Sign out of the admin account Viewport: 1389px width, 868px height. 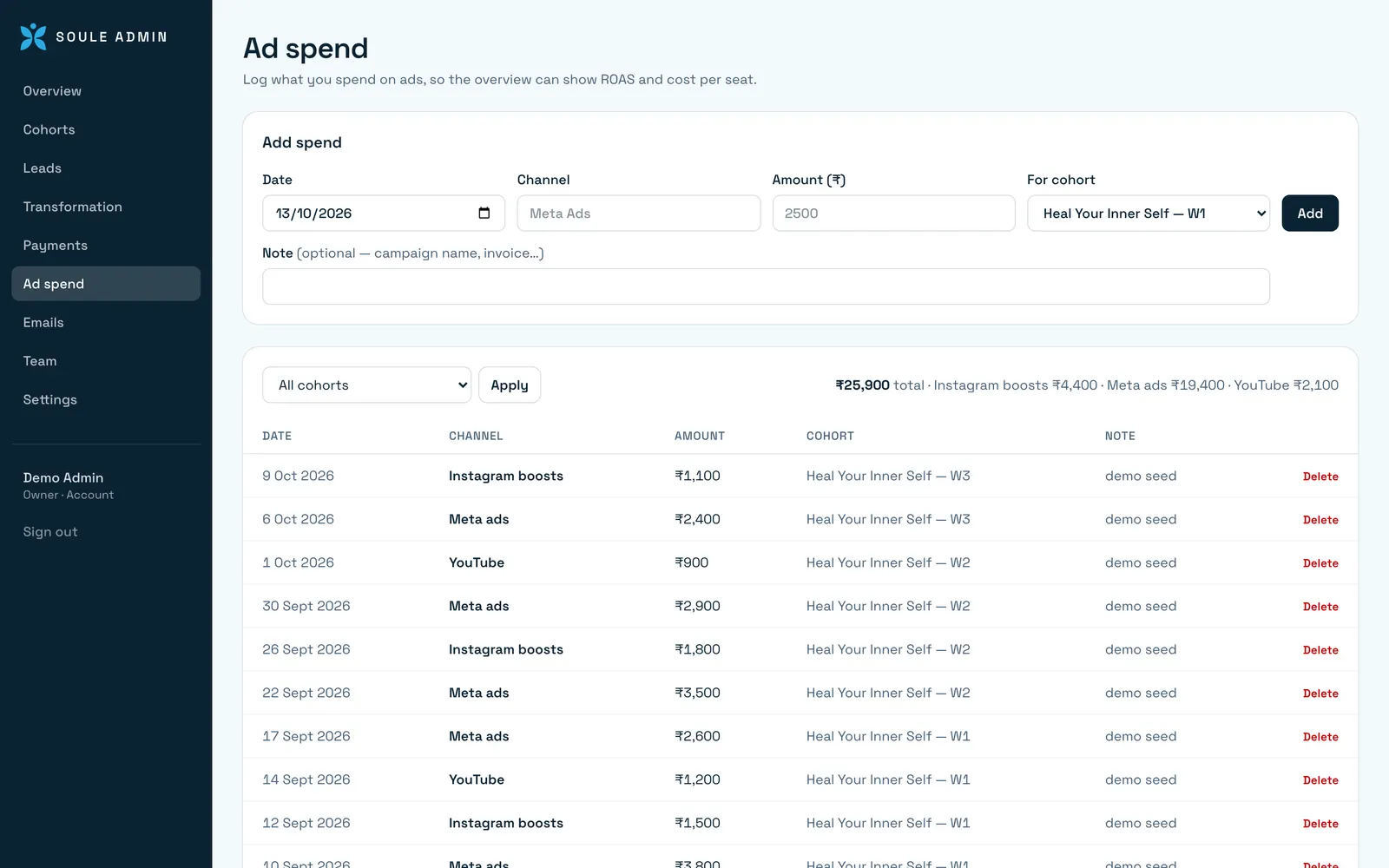point(50,532)
